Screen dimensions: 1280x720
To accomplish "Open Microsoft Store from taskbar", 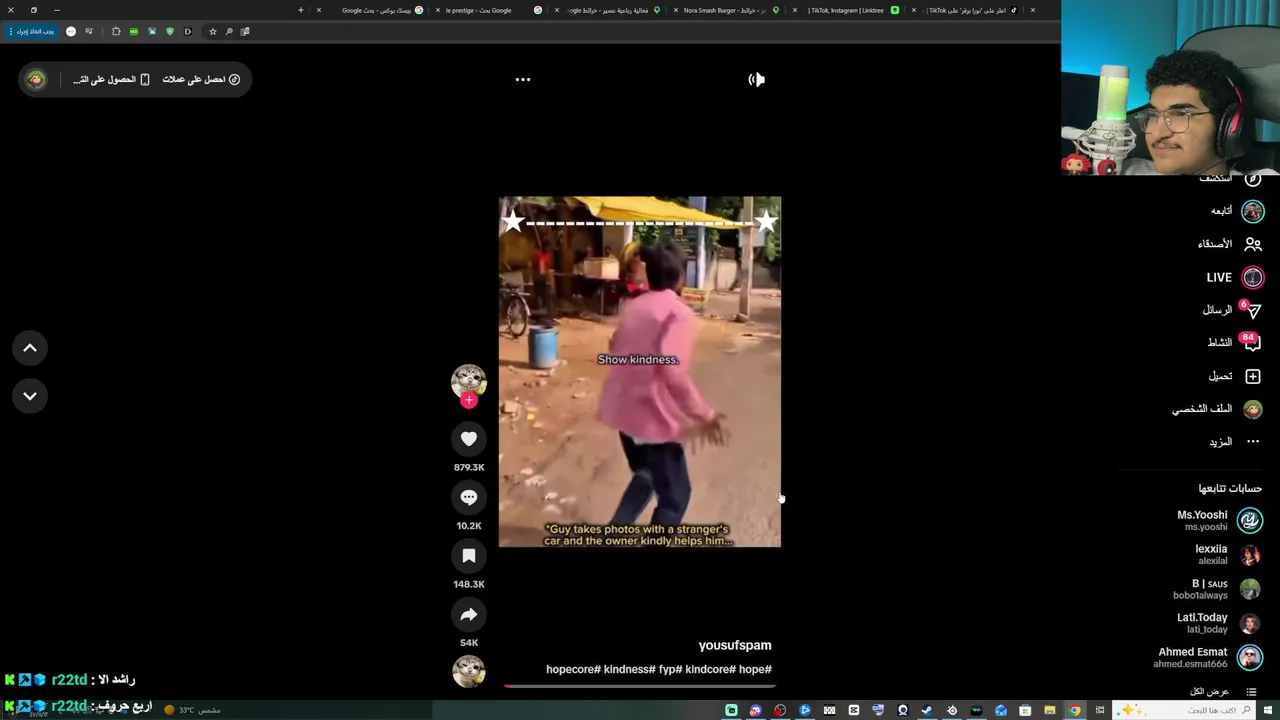I will pos(1025,710).
